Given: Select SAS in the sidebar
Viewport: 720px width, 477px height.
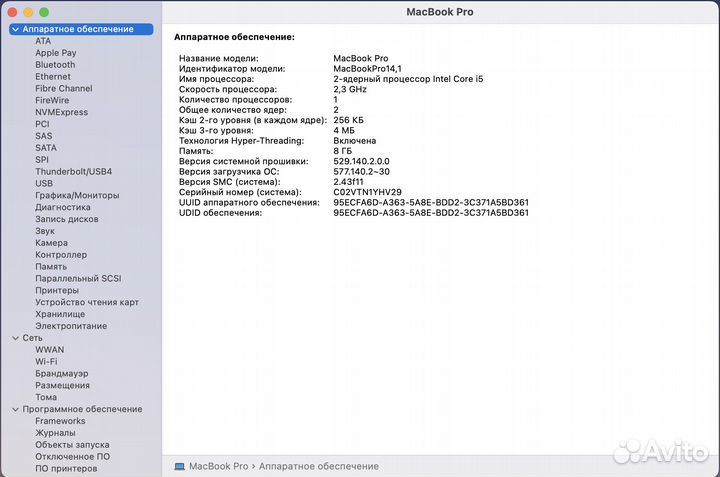Looking at the screenshot, I should click(x=44, y=136).
